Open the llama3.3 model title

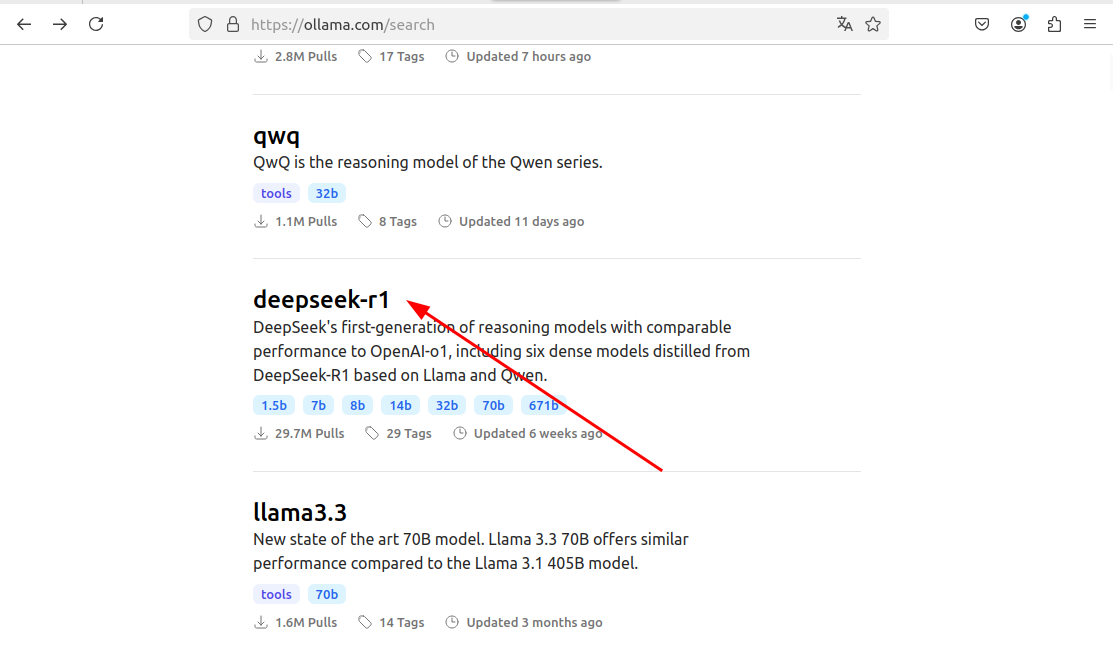pos(300,512)
